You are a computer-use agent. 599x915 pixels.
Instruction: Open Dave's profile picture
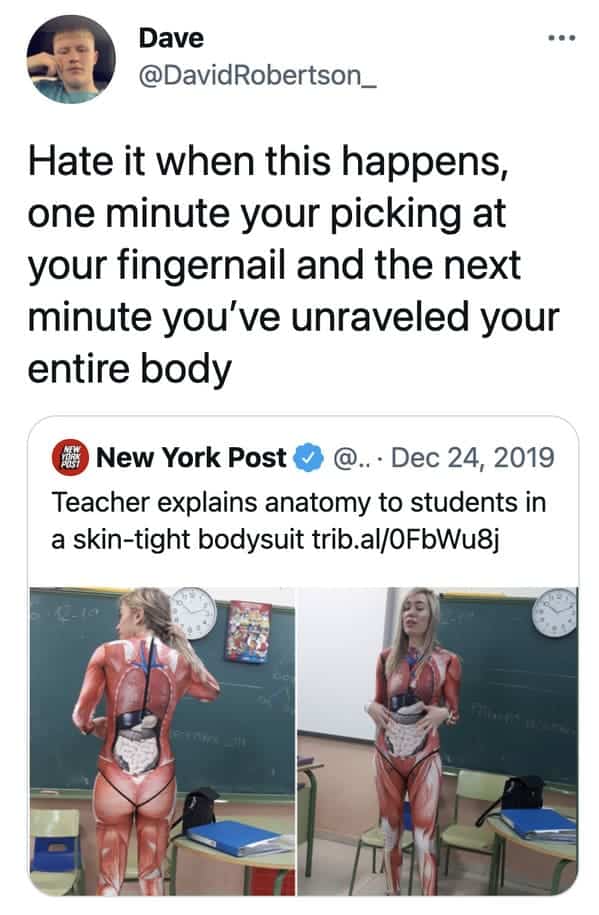(x=71, y=59)
